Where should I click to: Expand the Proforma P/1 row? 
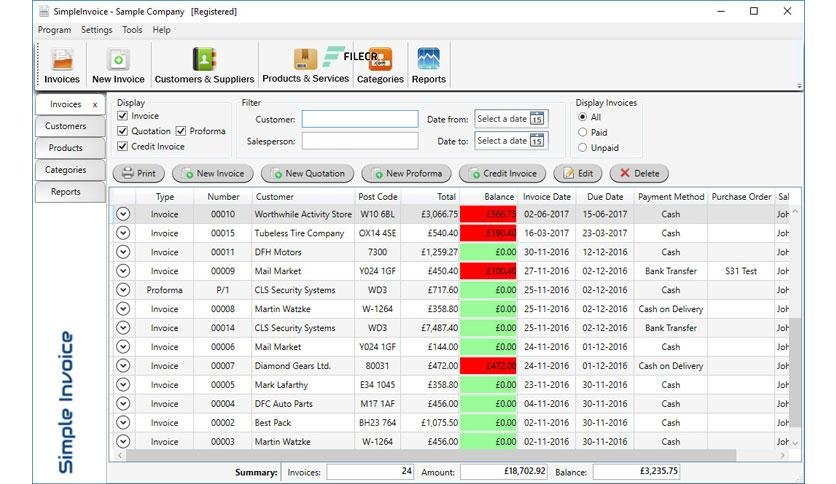tap(123, 289)
